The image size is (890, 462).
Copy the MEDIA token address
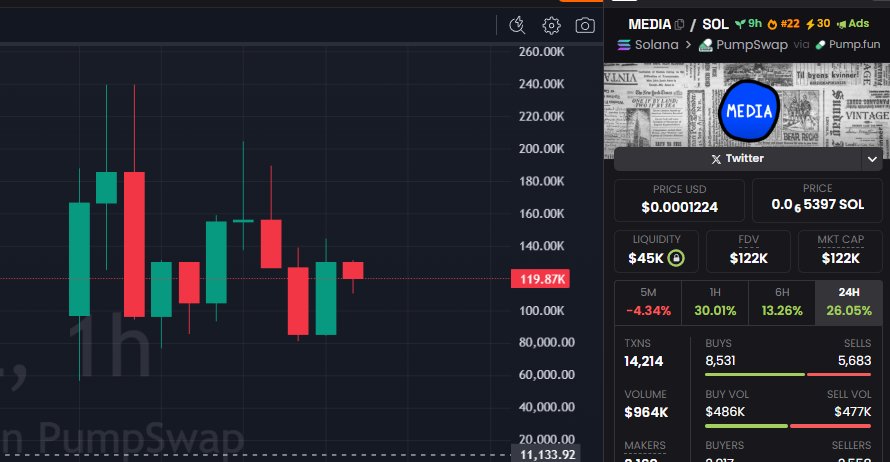point(679,24)
